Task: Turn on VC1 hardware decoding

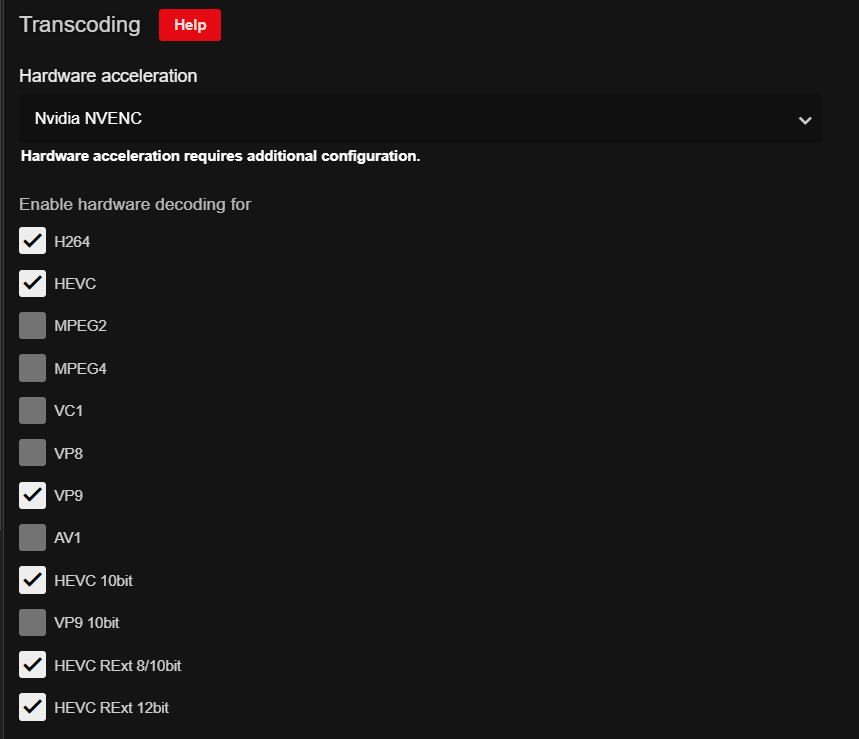Action: (x=33, y=410)
